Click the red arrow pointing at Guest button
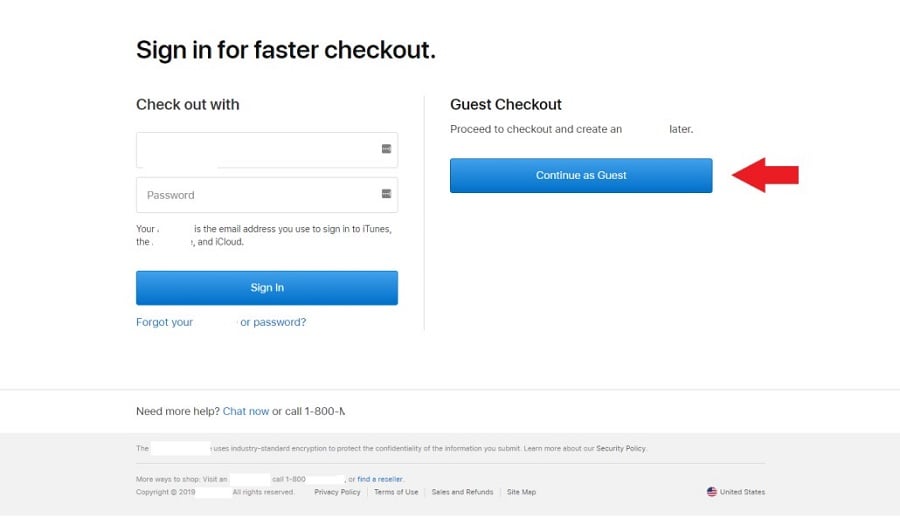The height and width of the screenshot is (524, 900). tap(765, 175)
